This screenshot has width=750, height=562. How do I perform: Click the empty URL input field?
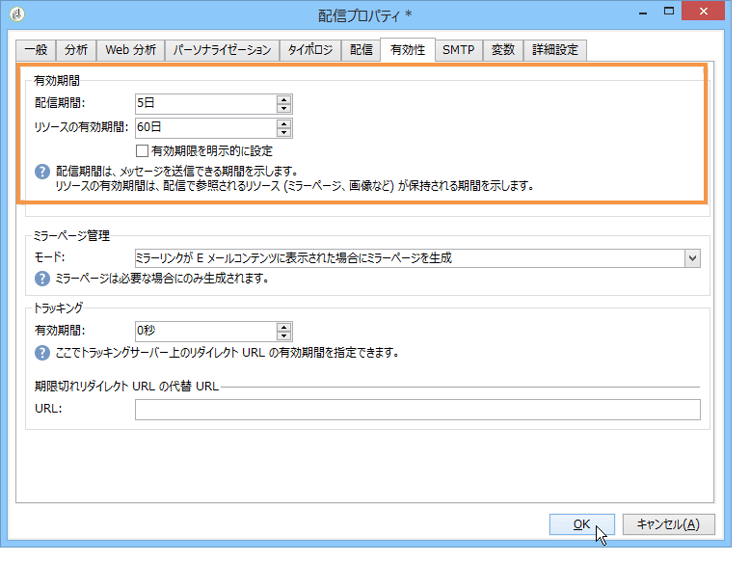tap(418, 410)
